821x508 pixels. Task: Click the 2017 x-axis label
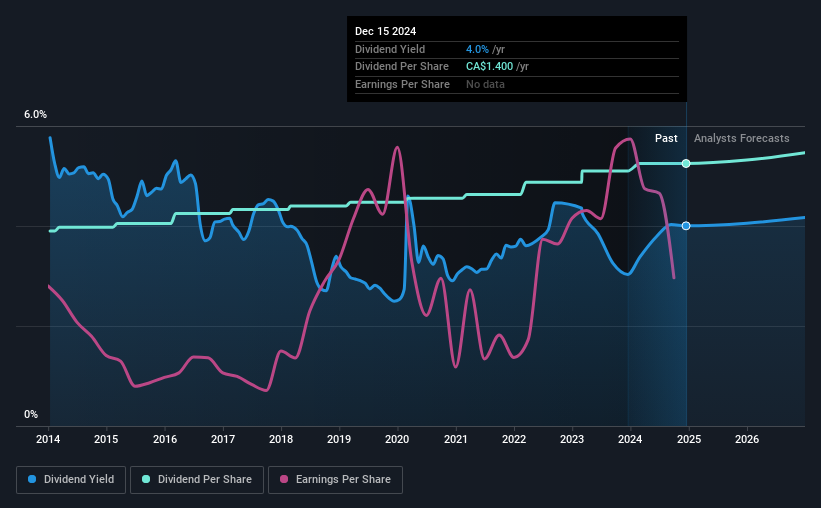223,439
